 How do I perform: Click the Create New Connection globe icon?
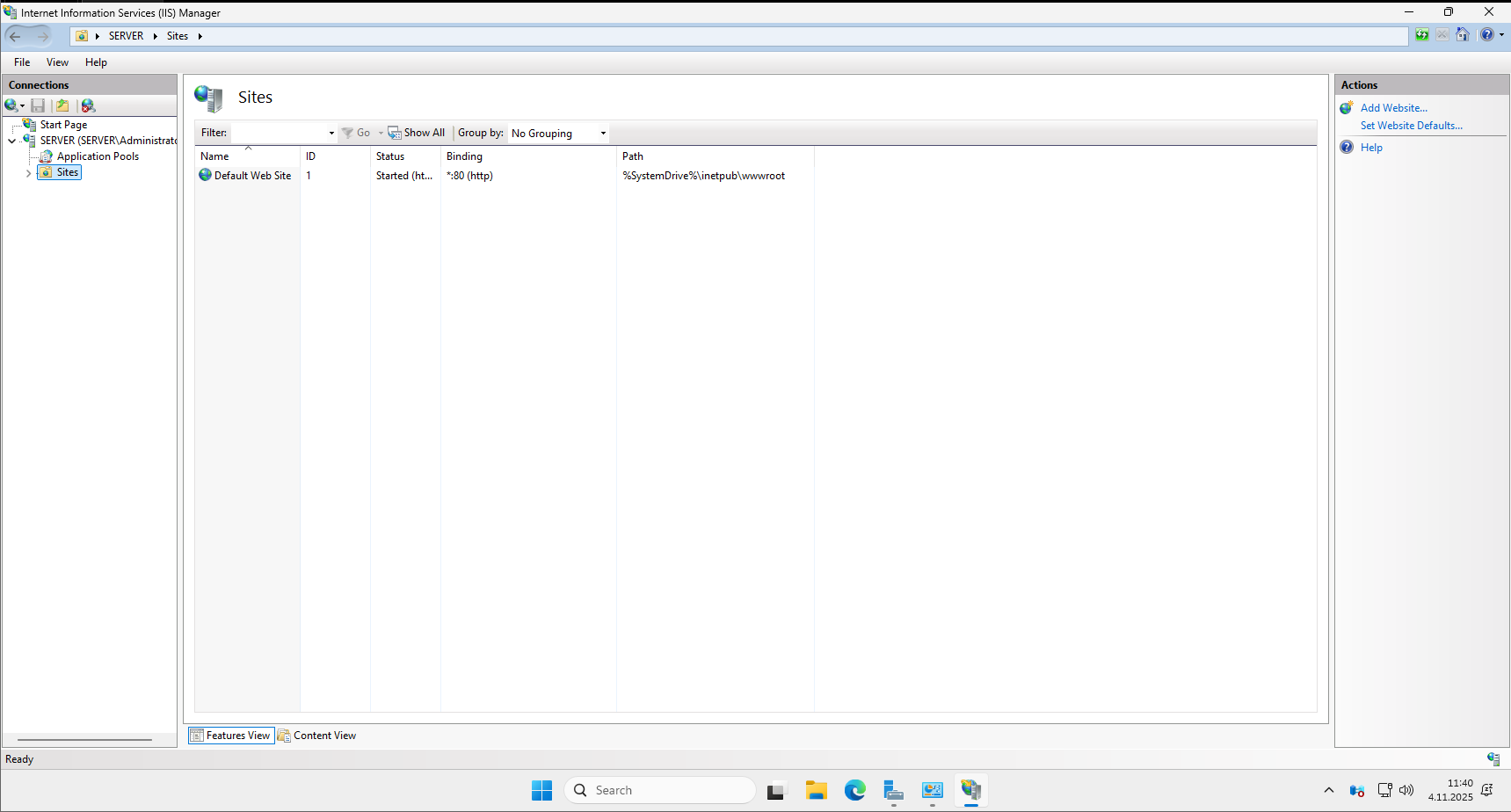click(x=11, y=105)
